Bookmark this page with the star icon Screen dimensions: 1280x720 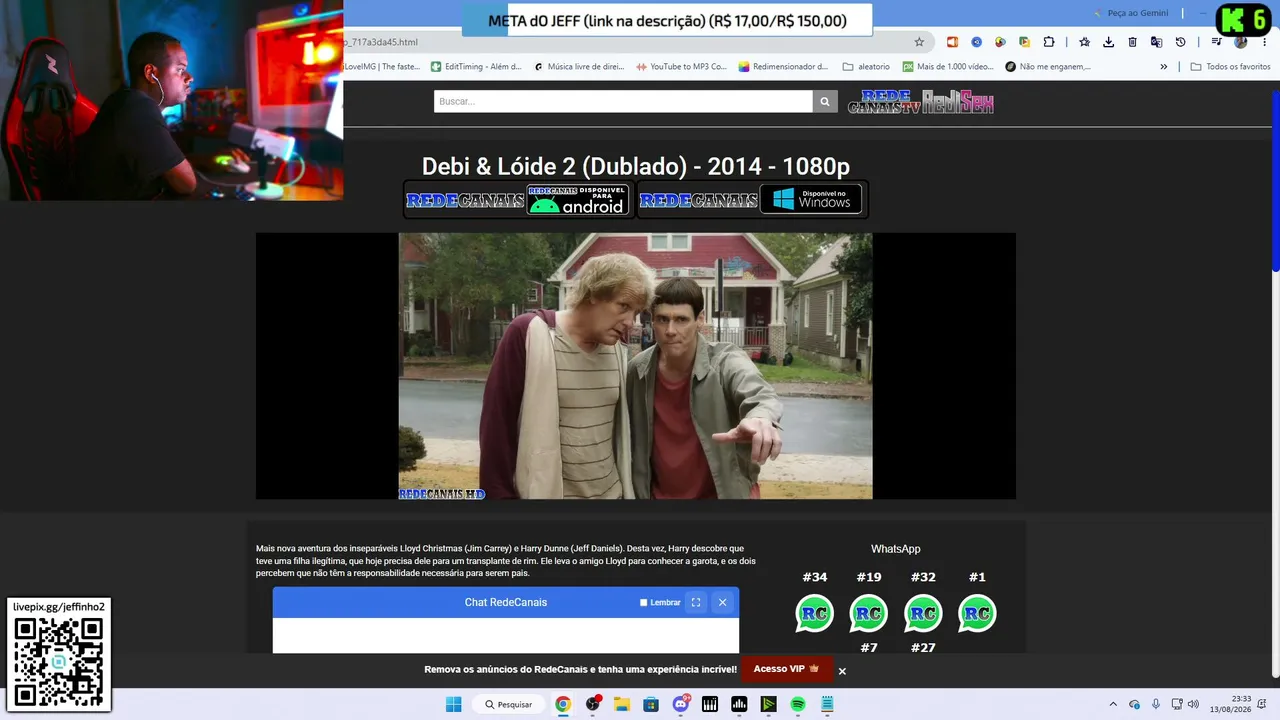919,42
